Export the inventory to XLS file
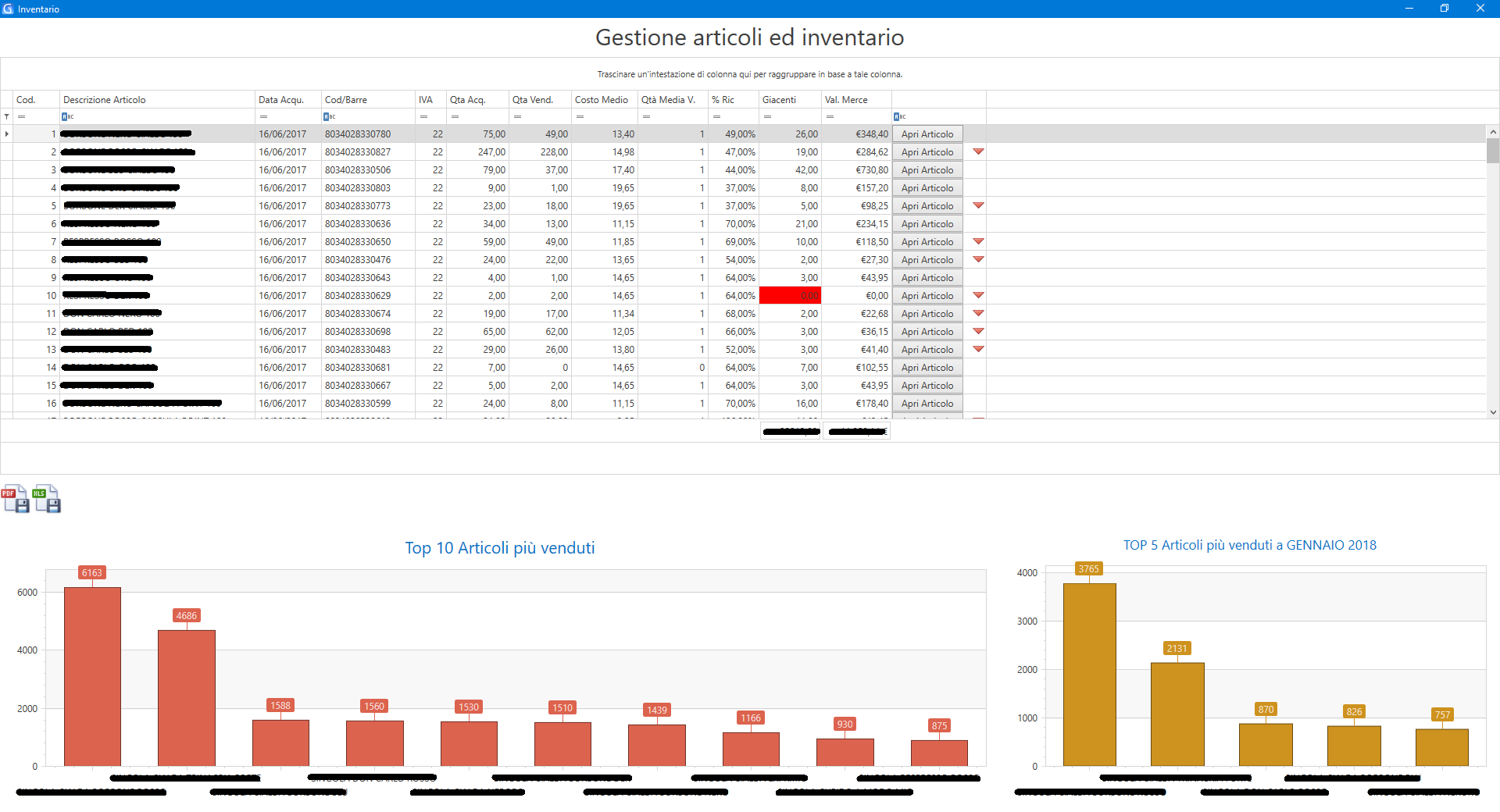Screen dimensions: 1500x812 click(x=47, y=499)
